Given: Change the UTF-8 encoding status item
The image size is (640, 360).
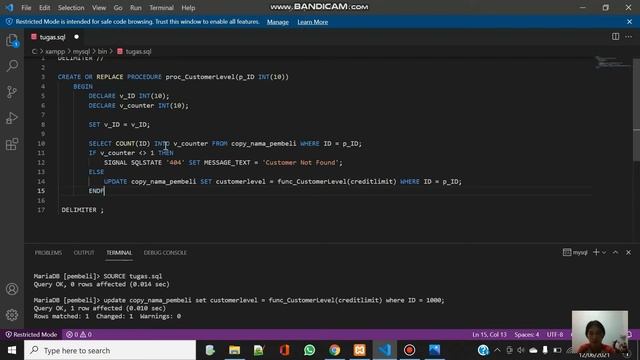Looking at the screenshot, I should tap(555, 334).
